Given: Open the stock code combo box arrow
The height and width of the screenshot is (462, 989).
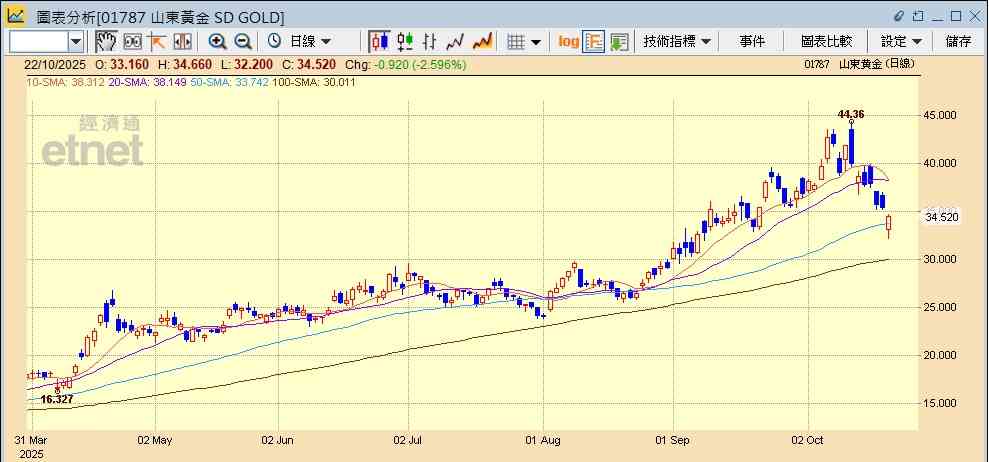Looking at the screenshot, I should click(76, 41).
